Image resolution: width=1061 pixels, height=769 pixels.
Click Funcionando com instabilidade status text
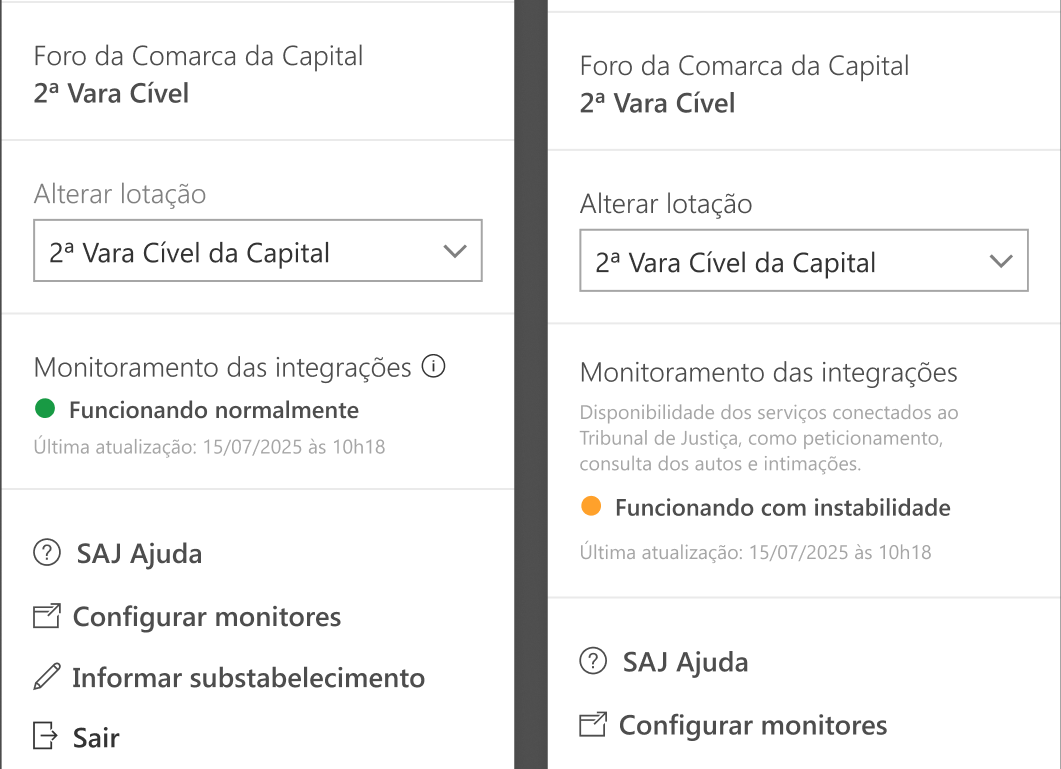782,507
